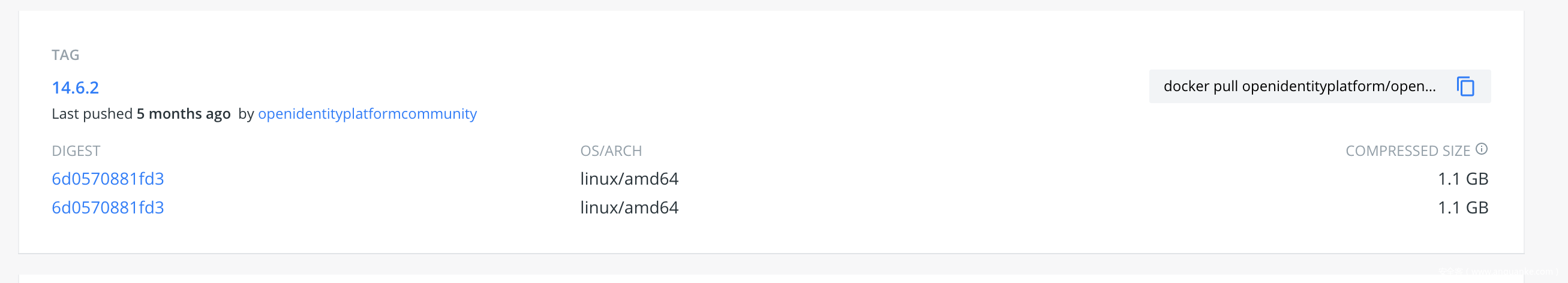
Task: Click the bold "5 months ago" timestamp
Action: [183, 114]
